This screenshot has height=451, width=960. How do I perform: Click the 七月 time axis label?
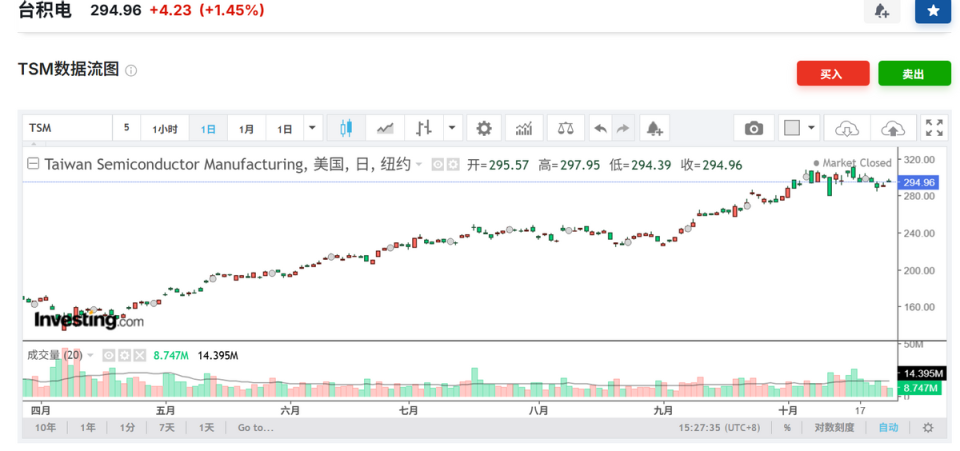[x=410, y=409]
